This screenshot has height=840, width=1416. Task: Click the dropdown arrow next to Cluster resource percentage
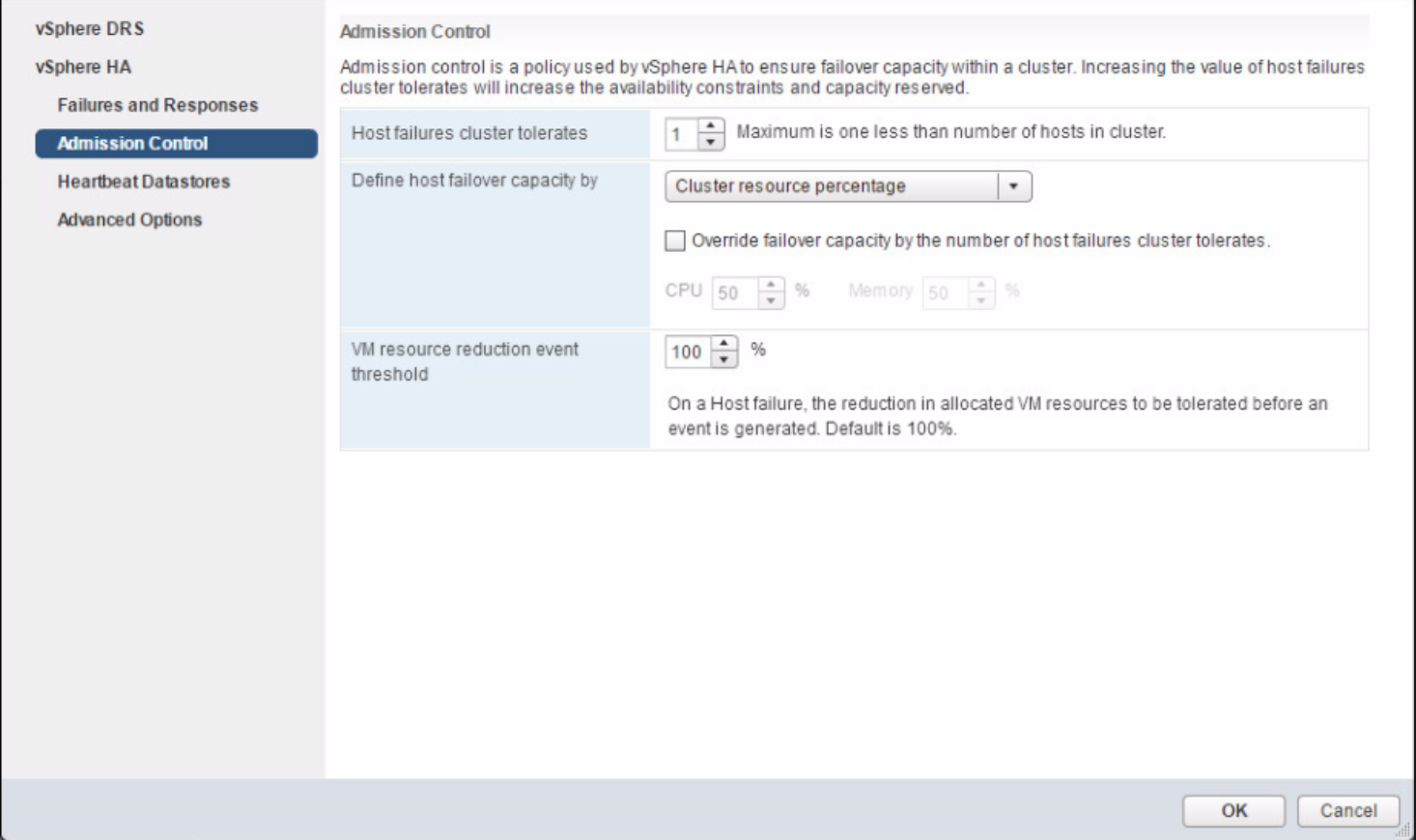point(1013,186)
